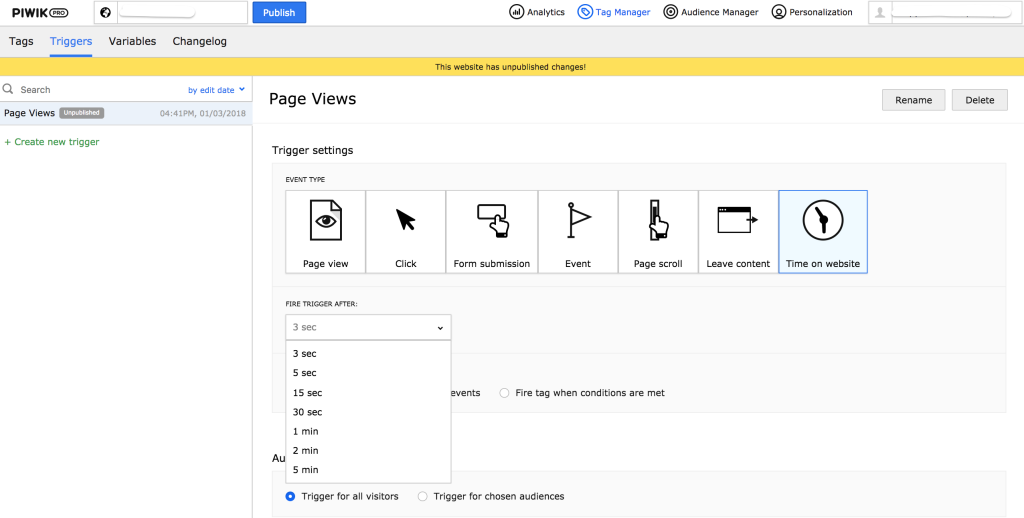Collapse the Fire trigger after dropdown
Screen dimensions: 1024x518
(368, 327)
